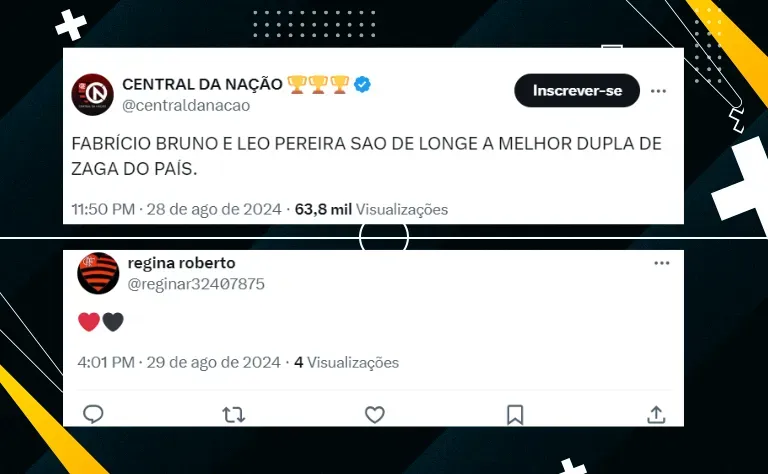
Task: Click the tweet text about Fabrício Bruno
Action: tap(366, 156)
